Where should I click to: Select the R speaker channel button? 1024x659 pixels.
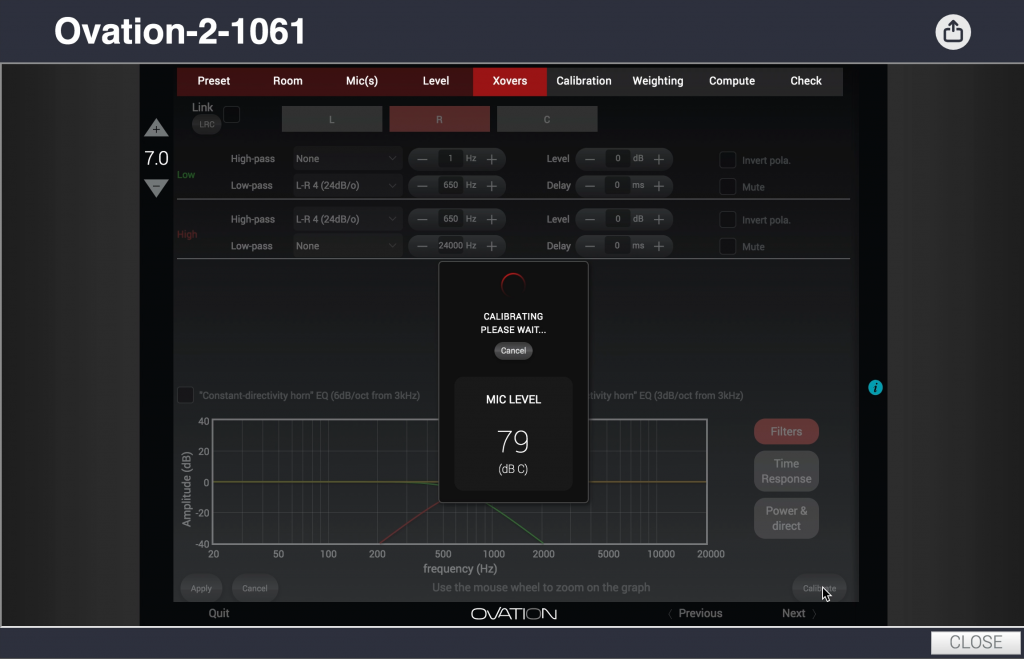(440, 120)
